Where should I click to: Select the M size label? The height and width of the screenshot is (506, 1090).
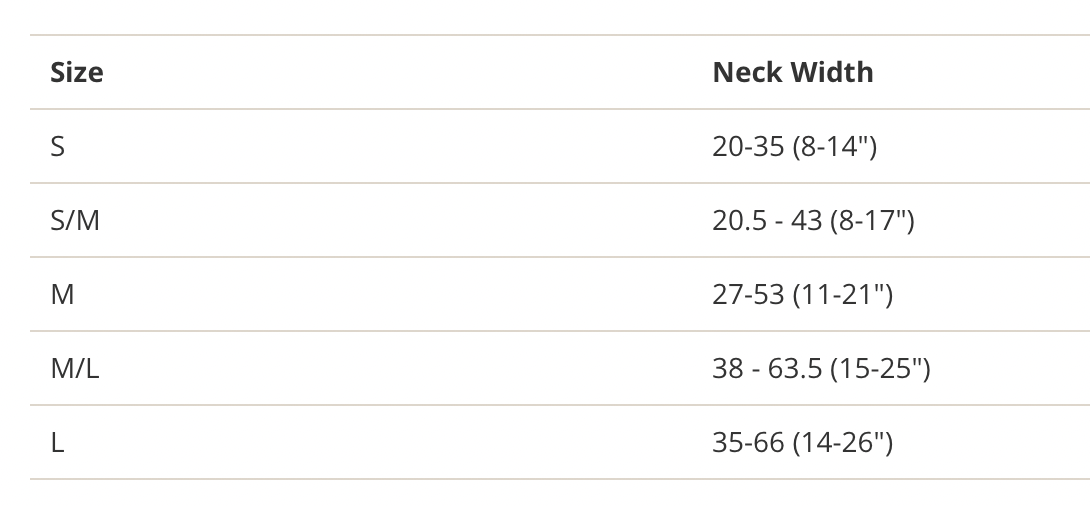[x=62, y=295]
